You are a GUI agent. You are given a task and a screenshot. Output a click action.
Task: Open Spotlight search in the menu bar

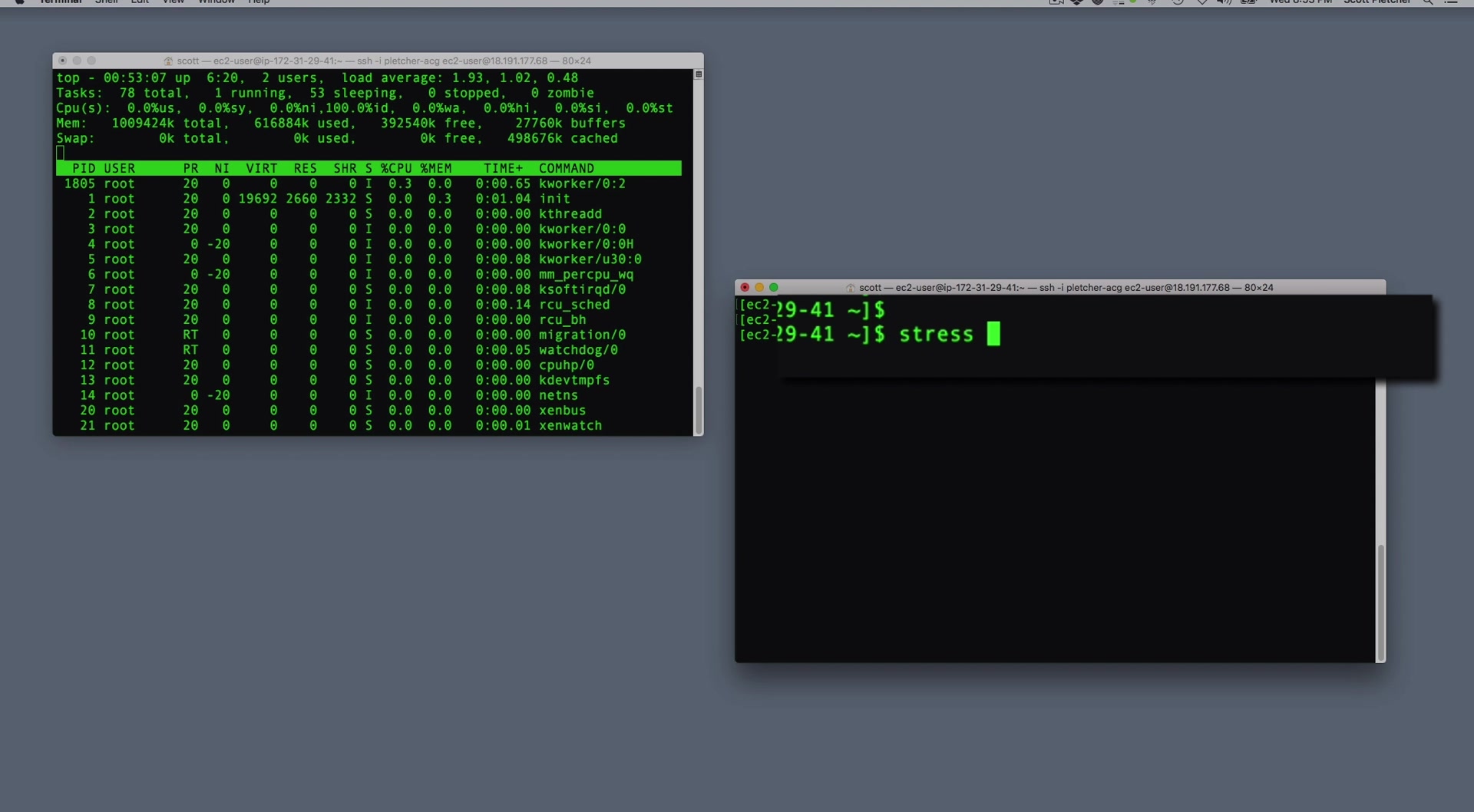coord(1428,2)
